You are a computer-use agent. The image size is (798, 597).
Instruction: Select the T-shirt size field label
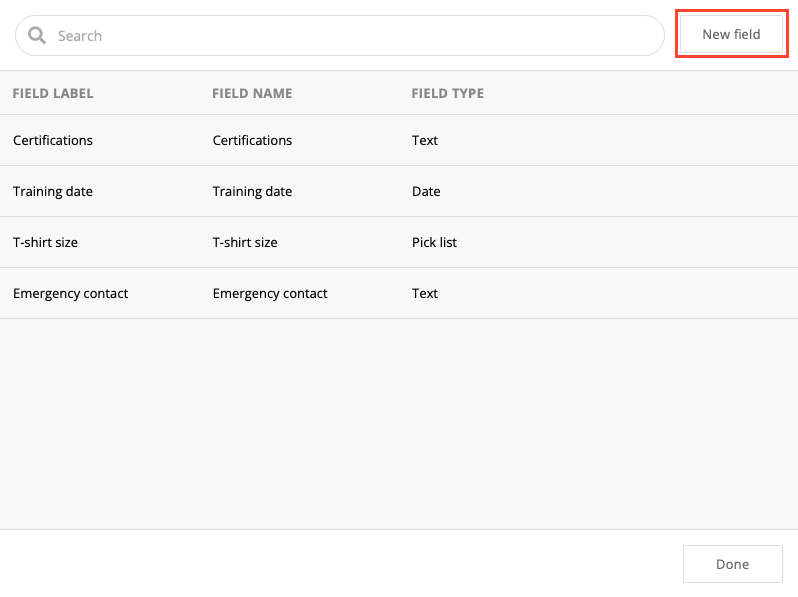(x=45, y=242)
